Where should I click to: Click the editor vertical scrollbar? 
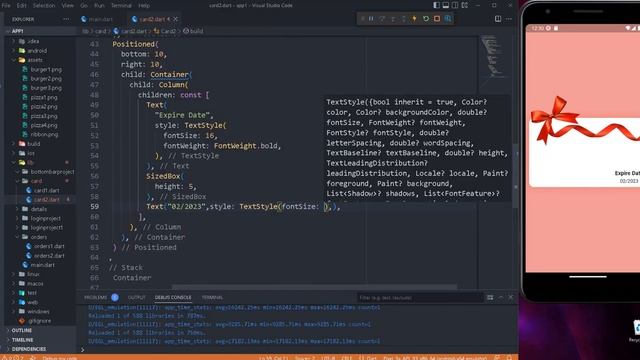pyautogui.click(x=516, y=176)
